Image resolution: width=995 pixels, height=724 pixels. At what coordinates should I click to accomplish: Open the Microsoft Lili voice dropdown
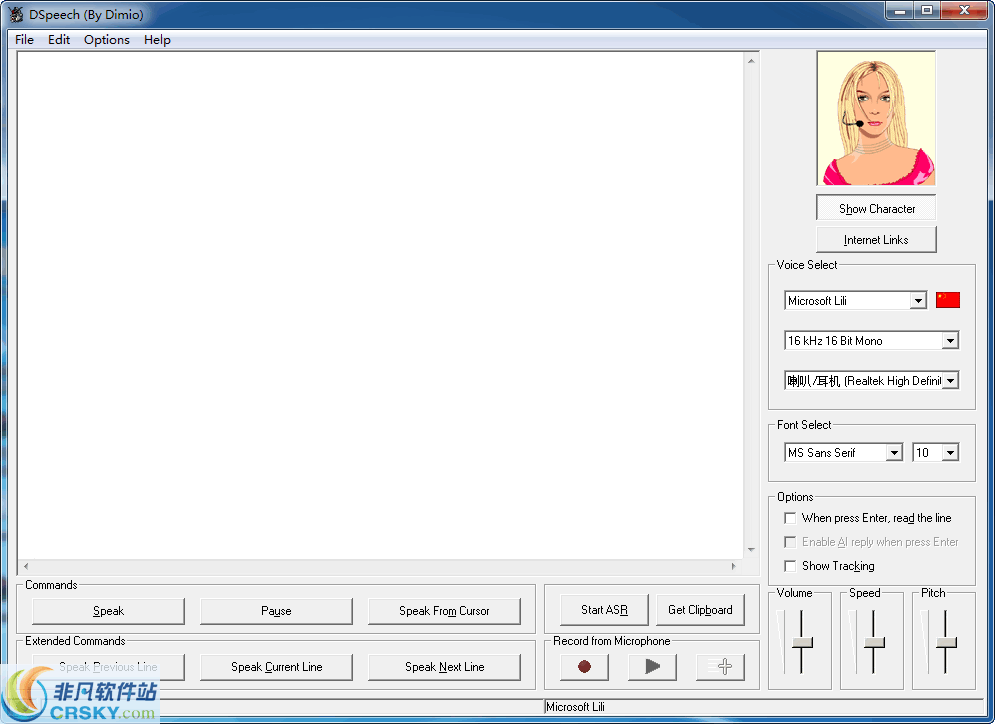pos(919,299)
